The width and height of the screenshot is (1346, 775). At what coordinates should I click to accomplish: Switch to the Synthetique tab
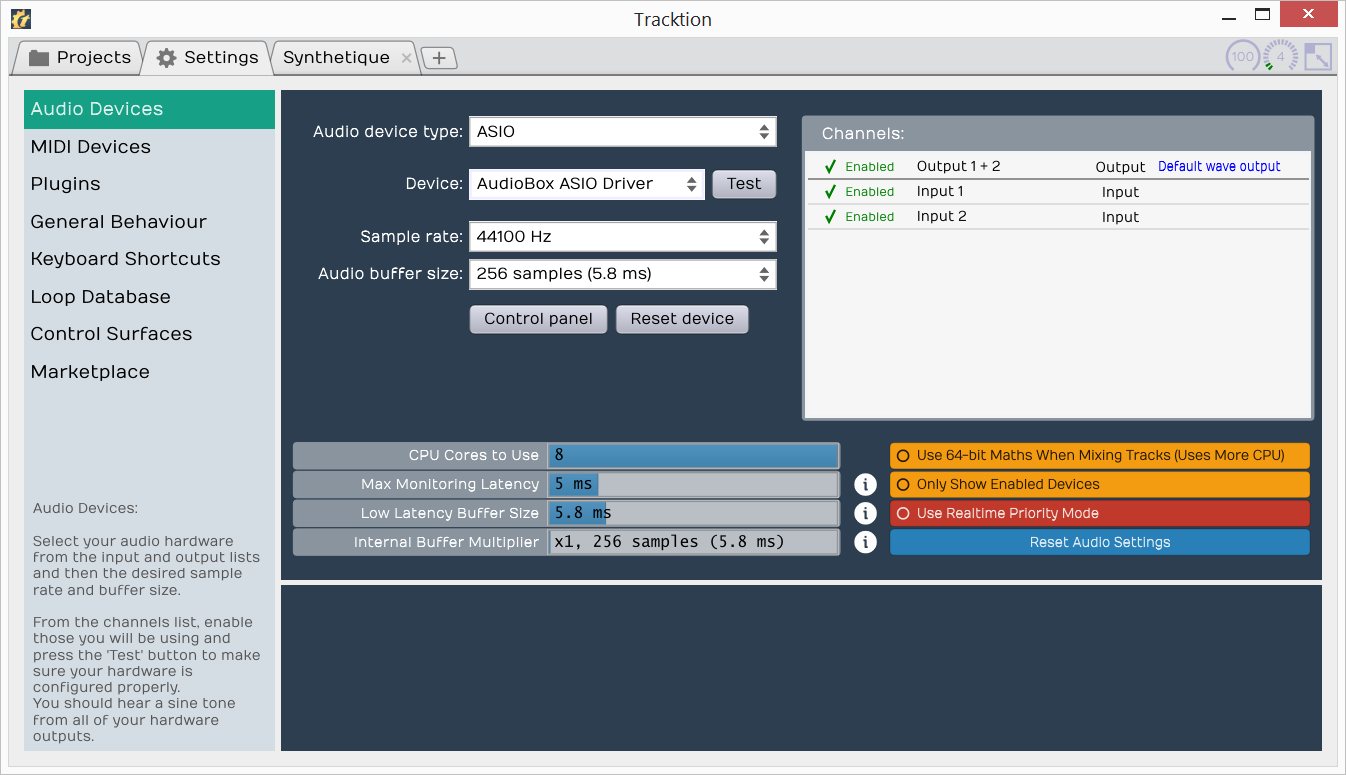pyautogui.click(x=337, y=57)
